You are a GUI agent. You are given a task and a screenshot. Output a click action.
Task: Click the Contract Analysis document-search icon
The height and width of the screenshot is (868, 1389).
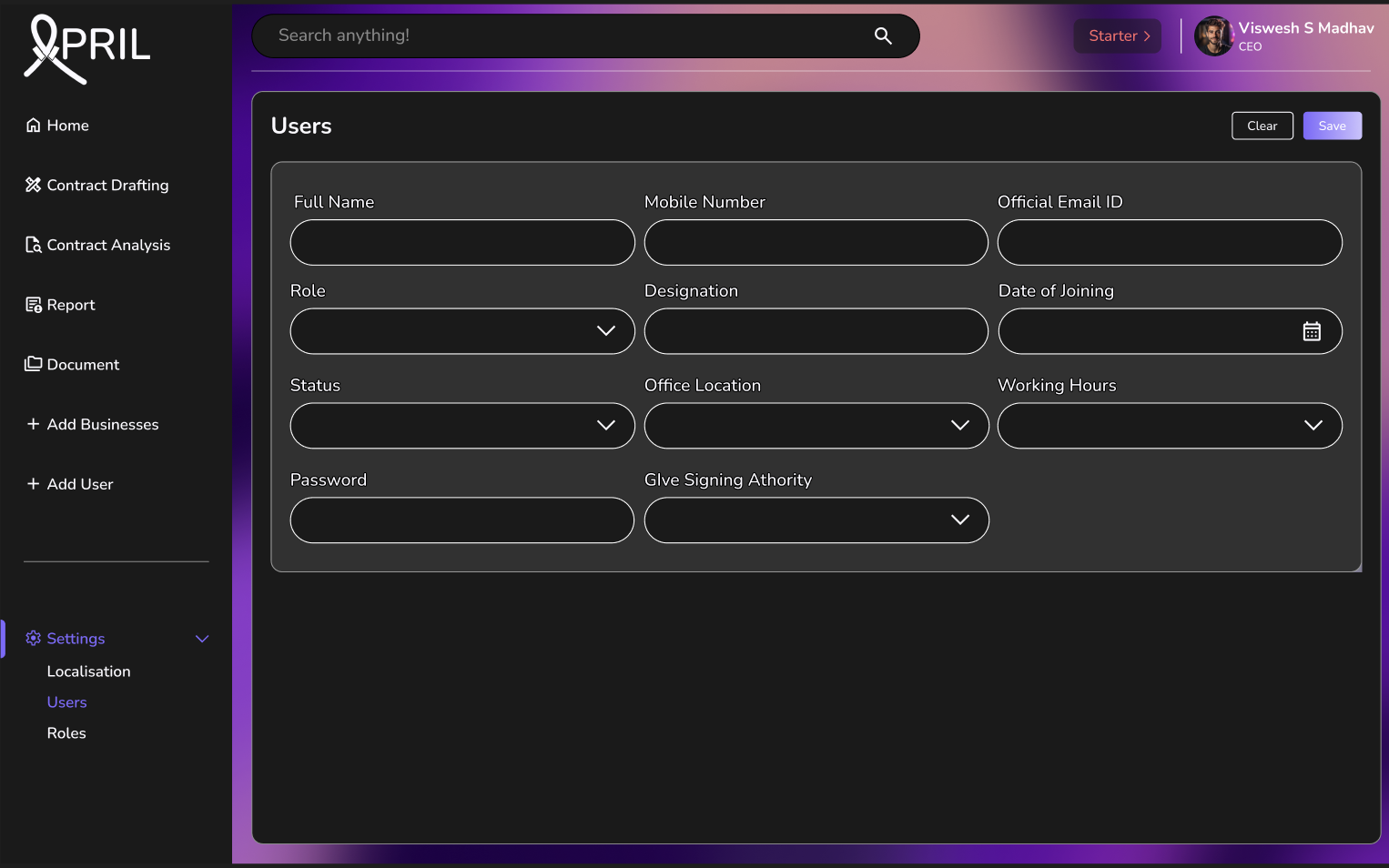click(34, 245)
